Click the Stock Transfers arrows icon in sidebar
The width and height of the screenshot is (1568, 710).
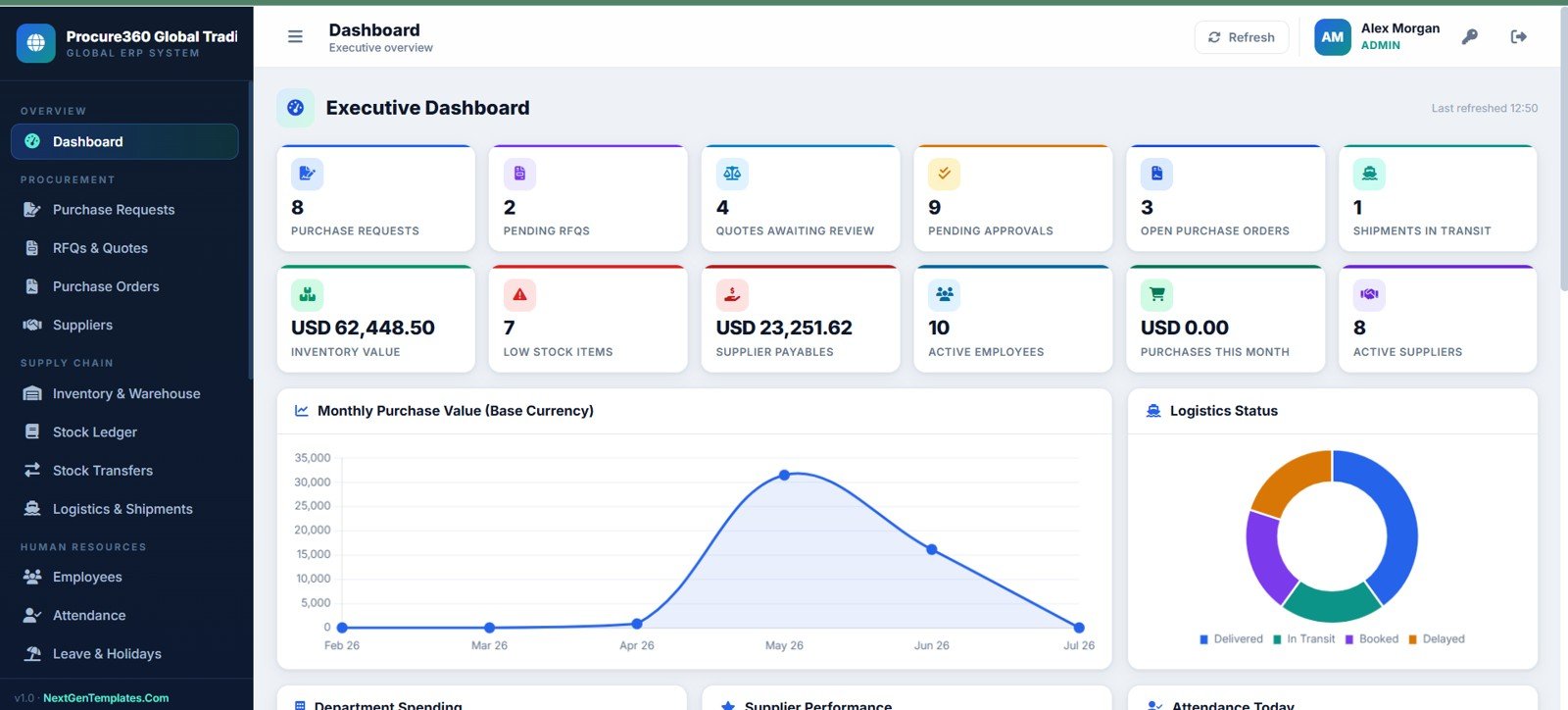coord(32,470)
